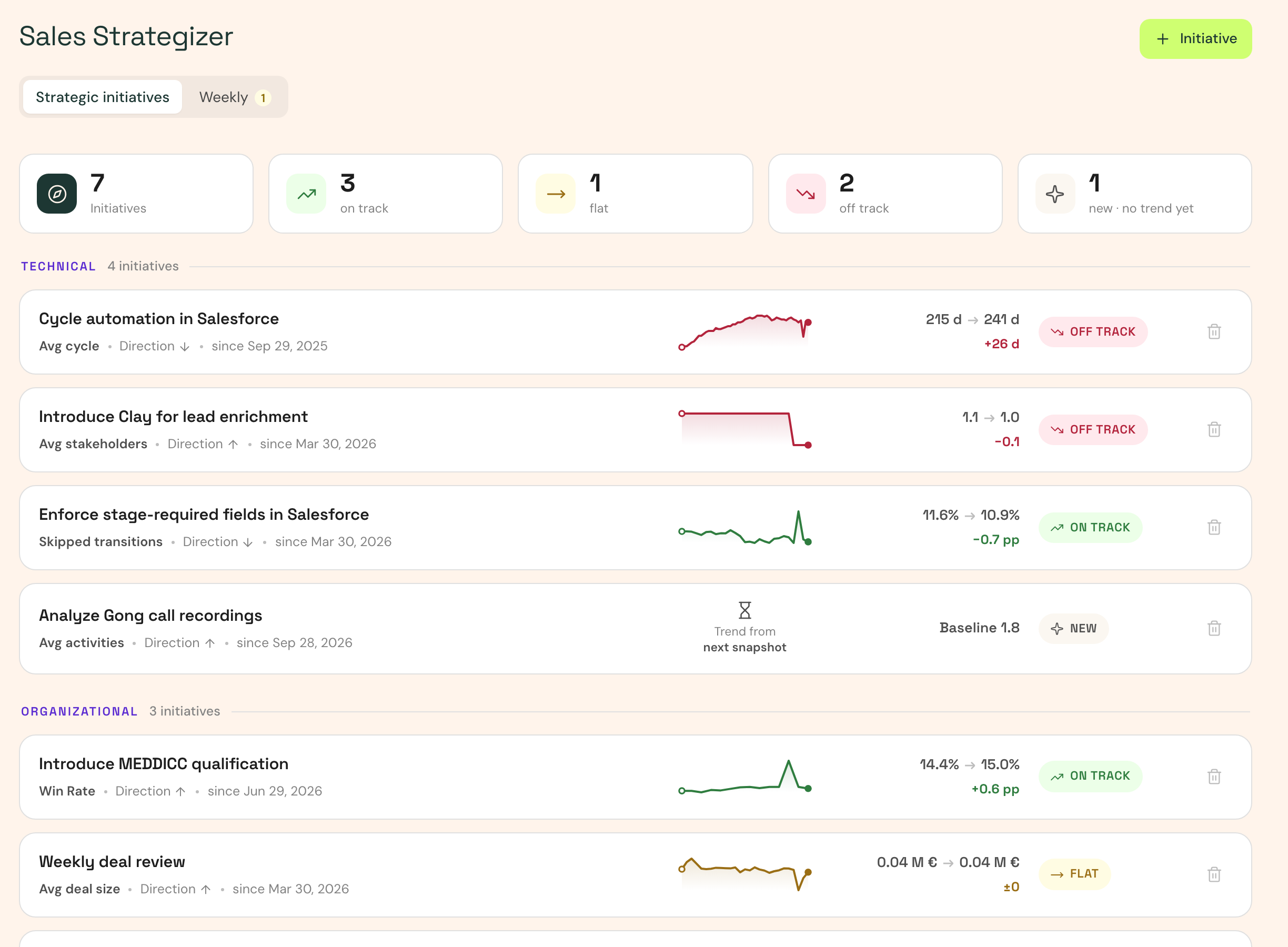This screenshot has width=1288, height=947.
Task: Click Direction down arrow on Enforce stage-required
Action: [248, 542]
